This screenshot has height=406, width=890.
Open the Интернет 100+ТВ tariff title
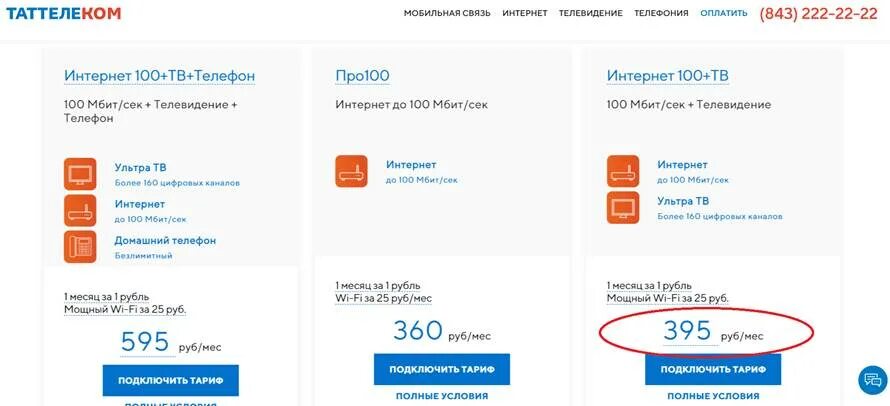pos(668,76)
